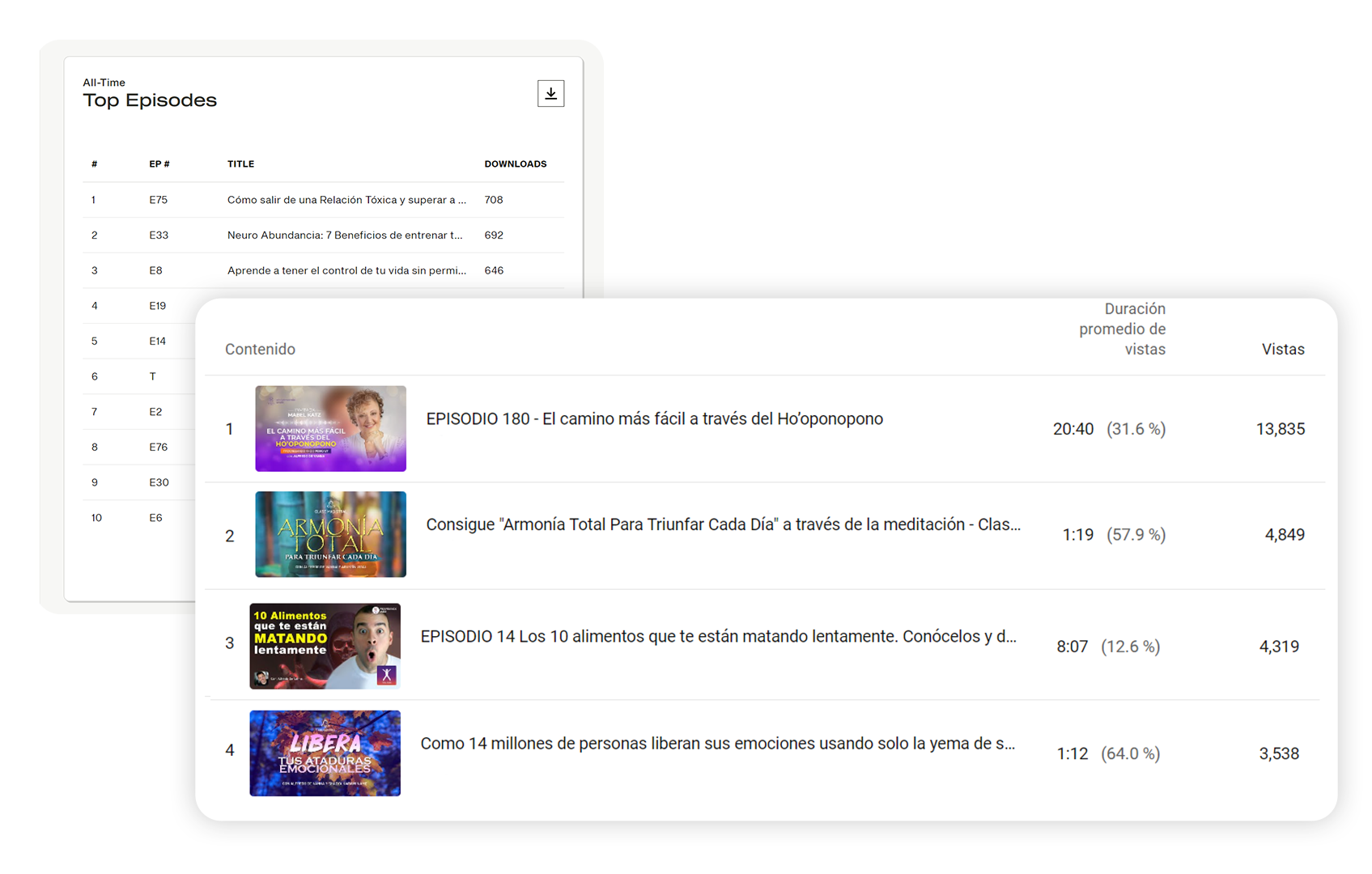The width and height of the screenshot is (1372, 874).
Task: Click the E2 episode number cell
Action: (x=155, y=412)
